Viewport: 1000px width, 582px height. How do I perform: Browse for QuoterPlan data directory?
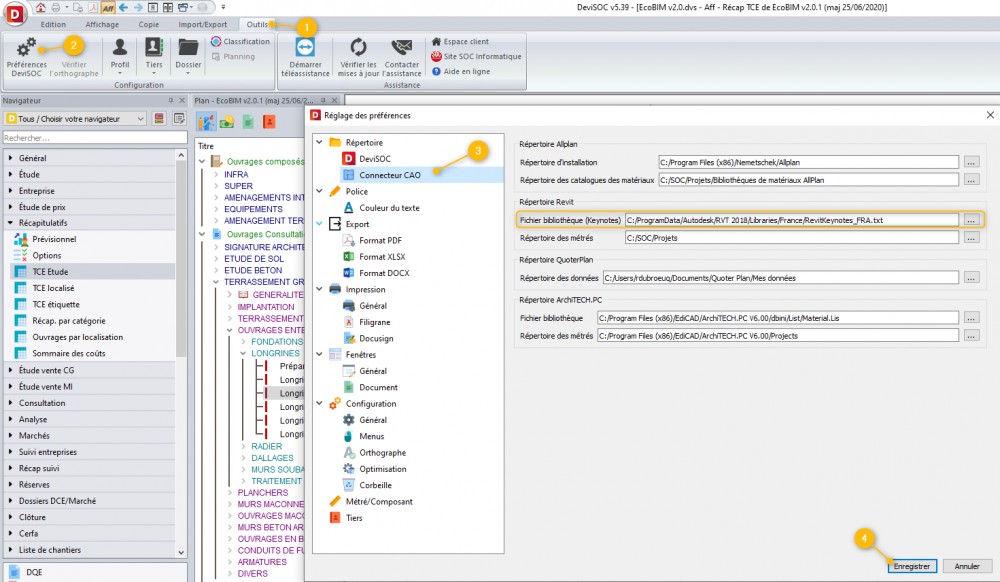[x=971, y=278]
